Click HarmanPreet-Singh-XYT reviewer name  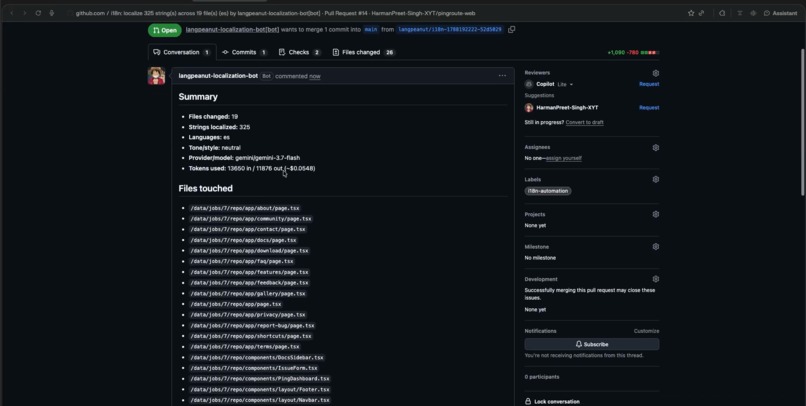pos(567,108)
